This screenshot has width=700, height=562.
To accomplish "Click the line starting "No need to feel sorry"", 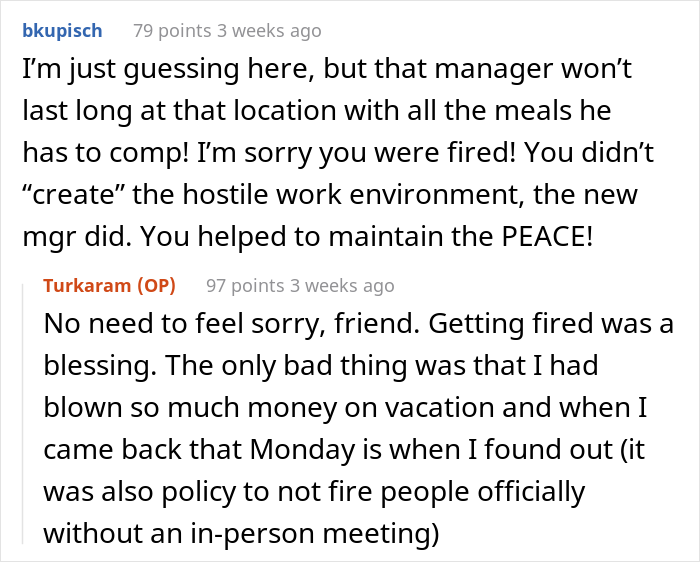I will point(358,324).
